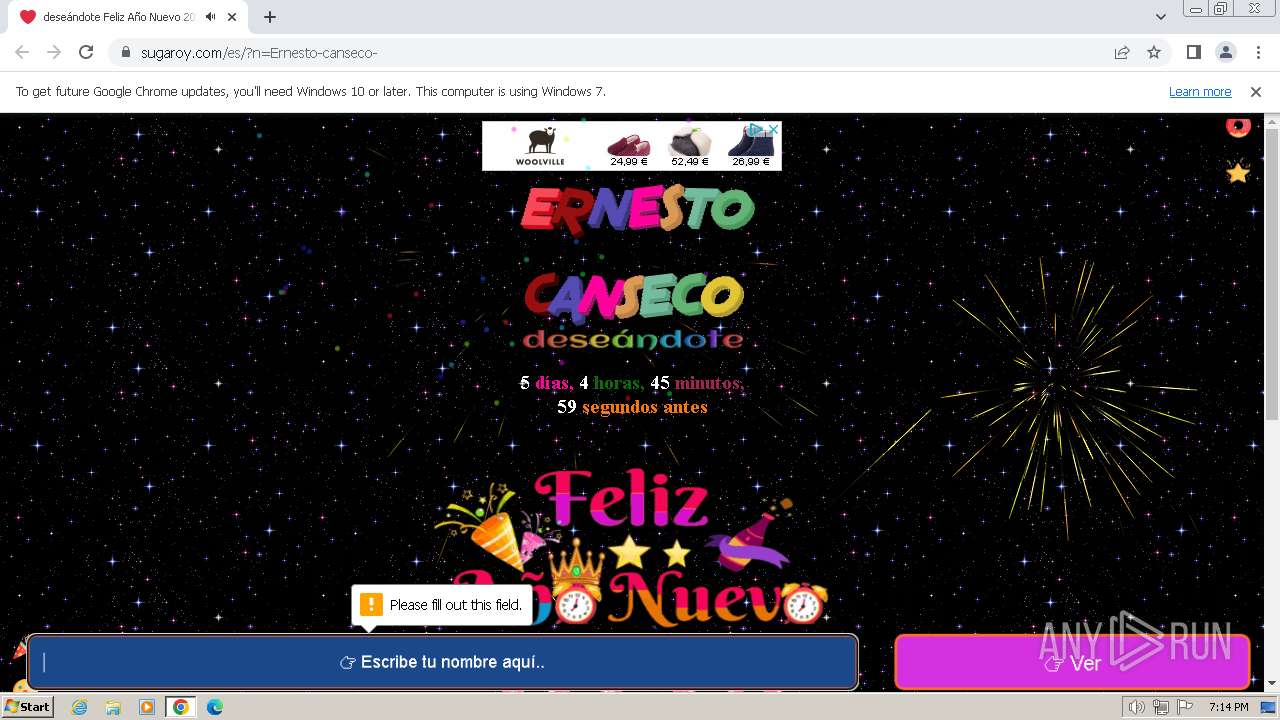1280x720 pixels.
Task: Dismiss the Chrome update notification bar
Action: click(1256, 91)
